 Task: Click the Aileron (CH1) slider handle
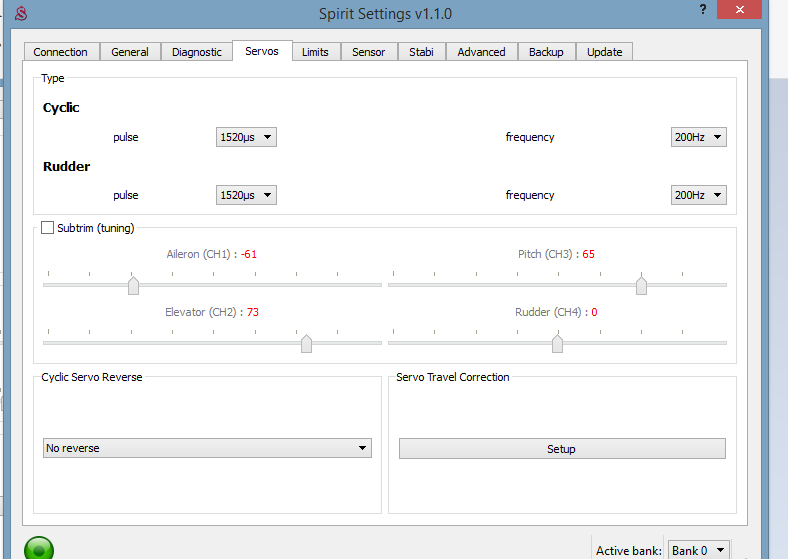tap(133, 286)
